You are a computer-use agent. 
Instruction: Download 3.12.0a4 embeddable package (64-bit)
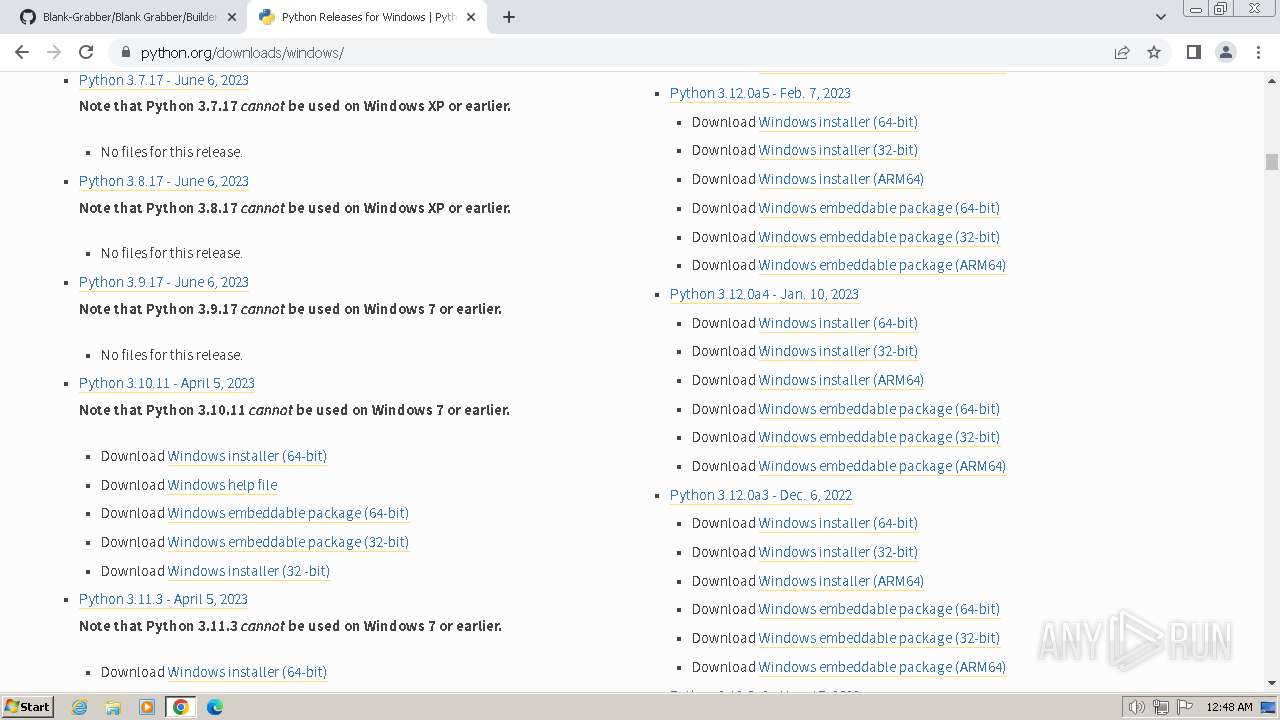[879, 409]
